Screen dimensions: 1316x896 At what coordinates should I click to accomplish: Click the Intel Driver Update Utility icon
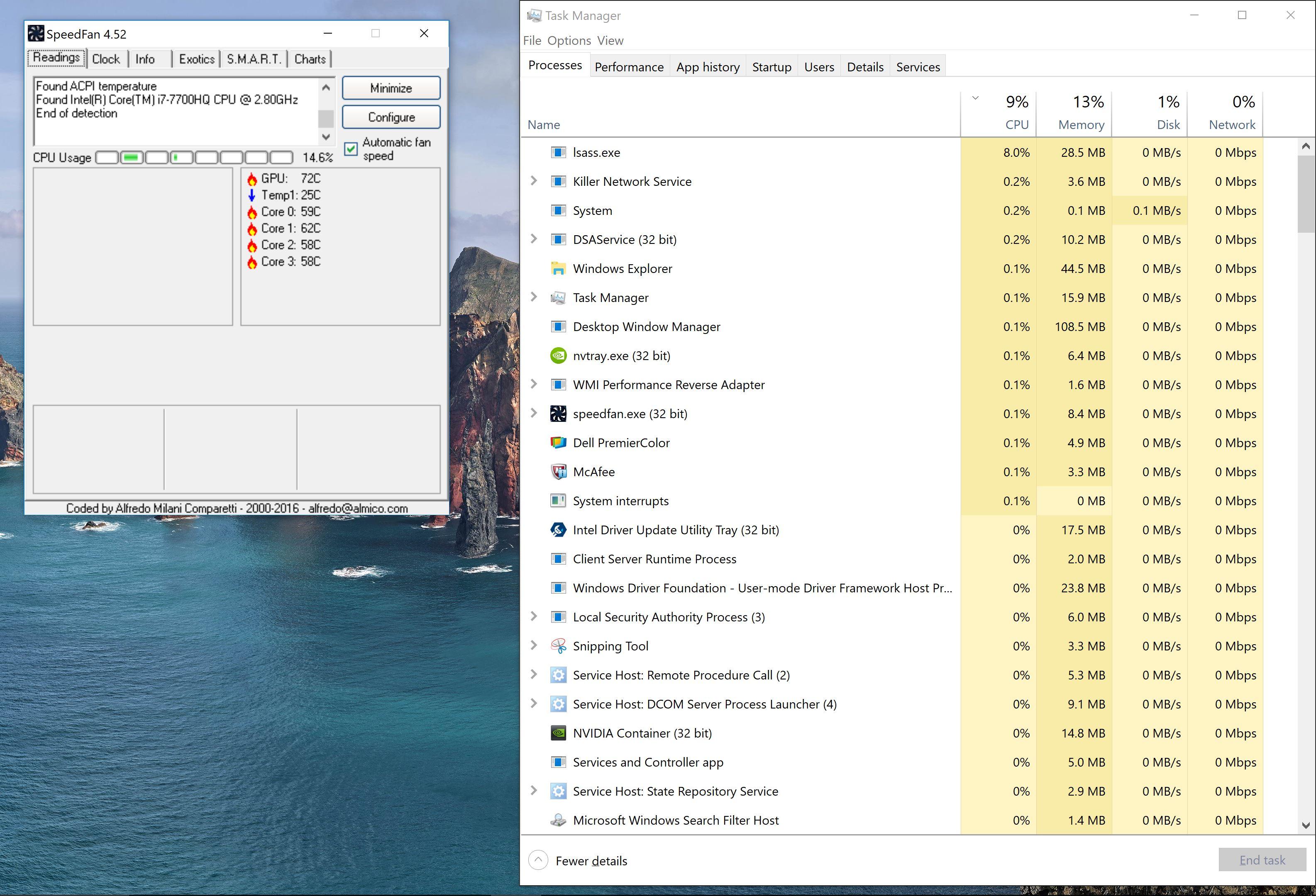[558, 530]
